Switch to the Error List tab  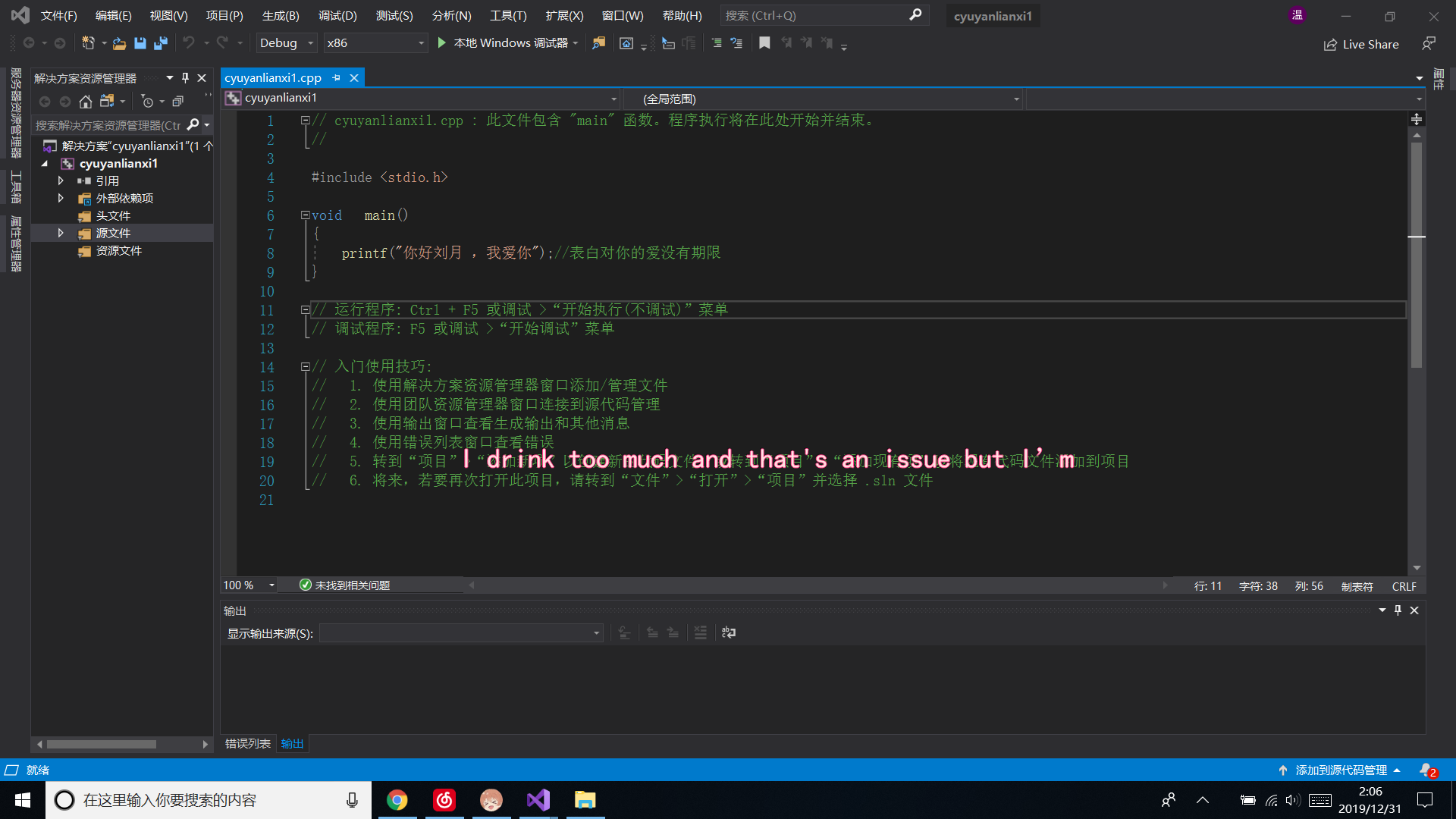pyautogui.click(x=248, y=743)
